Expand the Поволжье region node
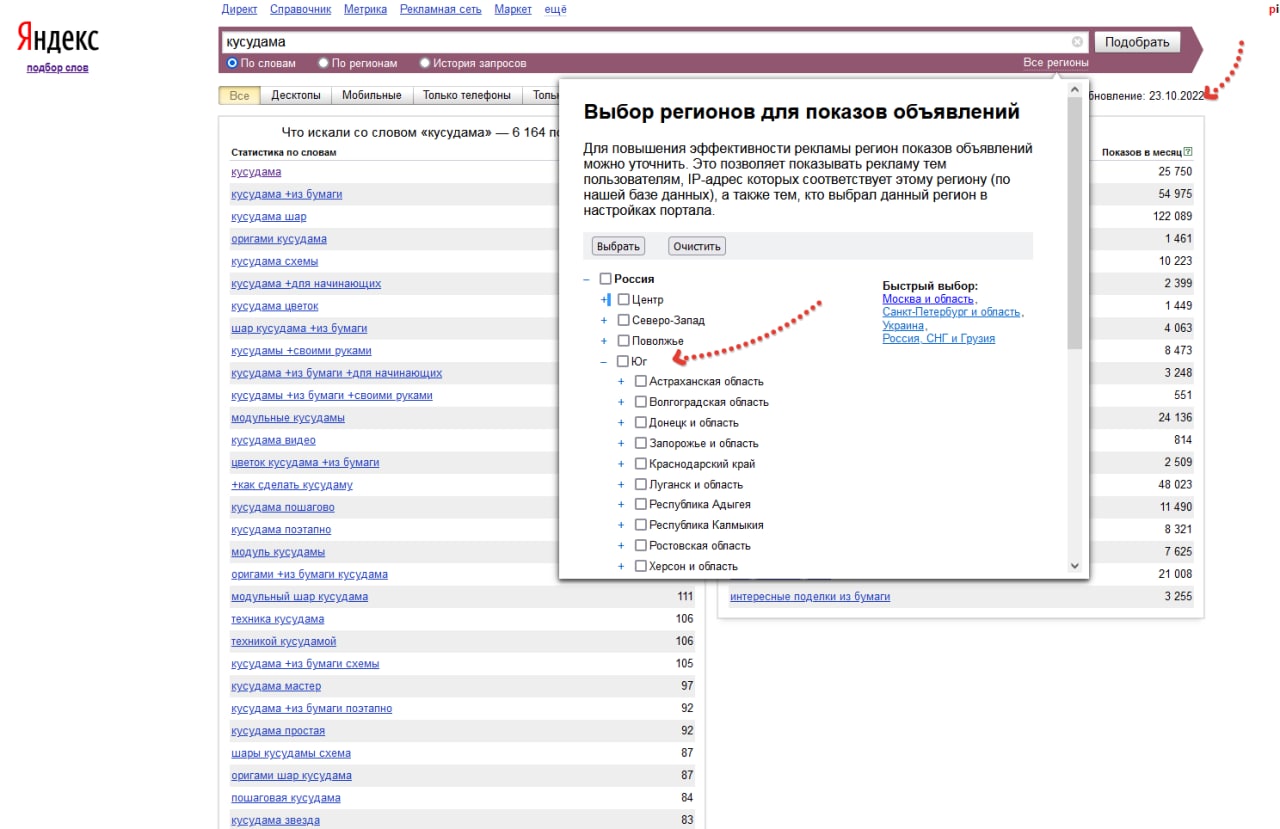This screenshot has width=1280, height=829. [x=604, y=341]
